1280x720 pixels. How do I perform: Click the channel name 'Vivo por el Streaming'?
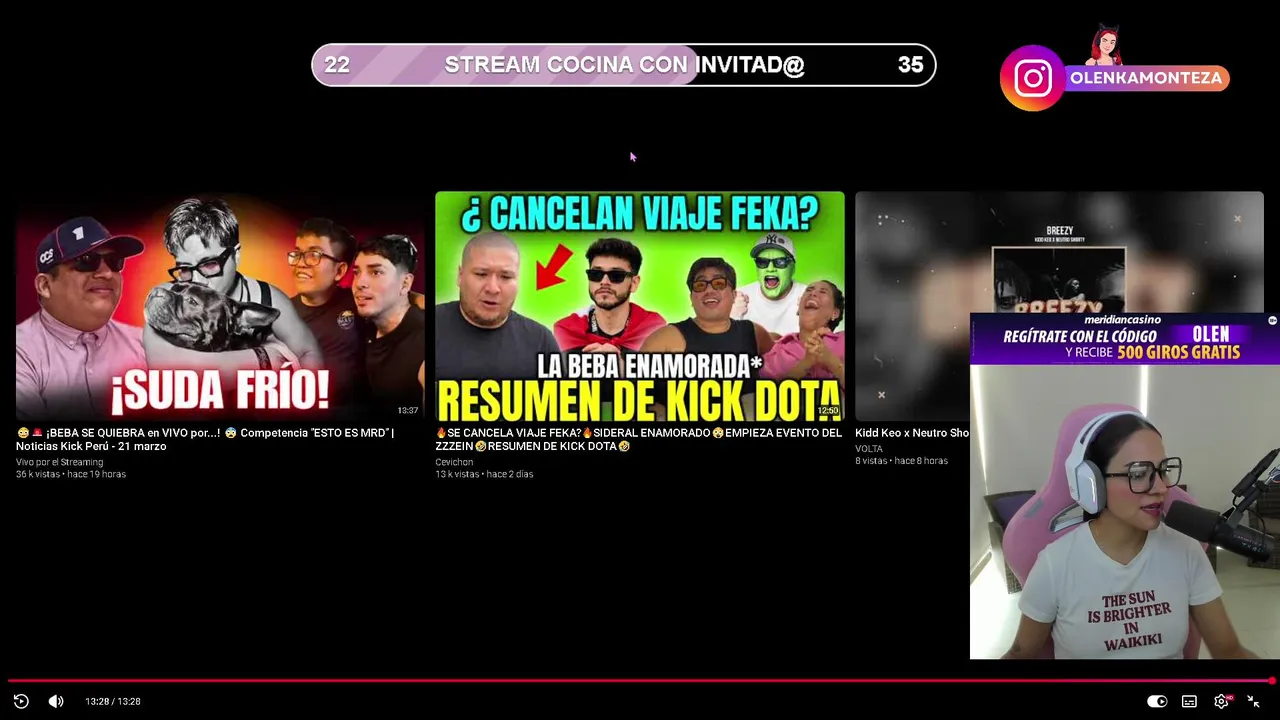[59, 462]
